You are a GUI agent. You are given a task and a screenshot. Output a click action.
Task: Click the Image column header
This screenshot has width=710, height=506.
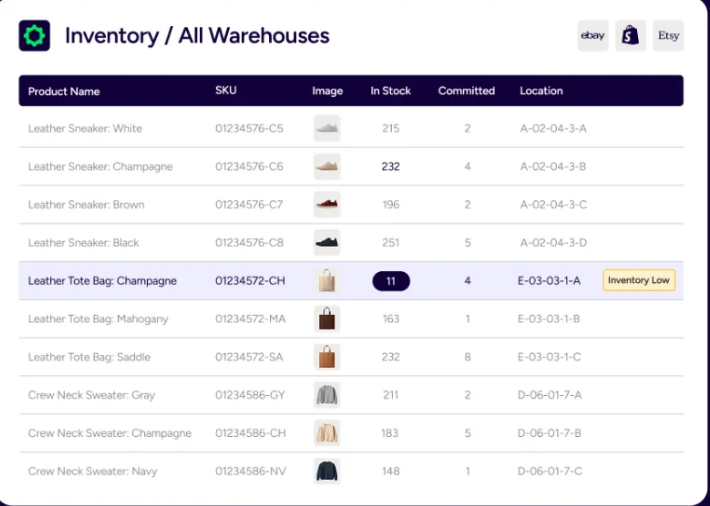pyautogui.click(x=327, y=91)
